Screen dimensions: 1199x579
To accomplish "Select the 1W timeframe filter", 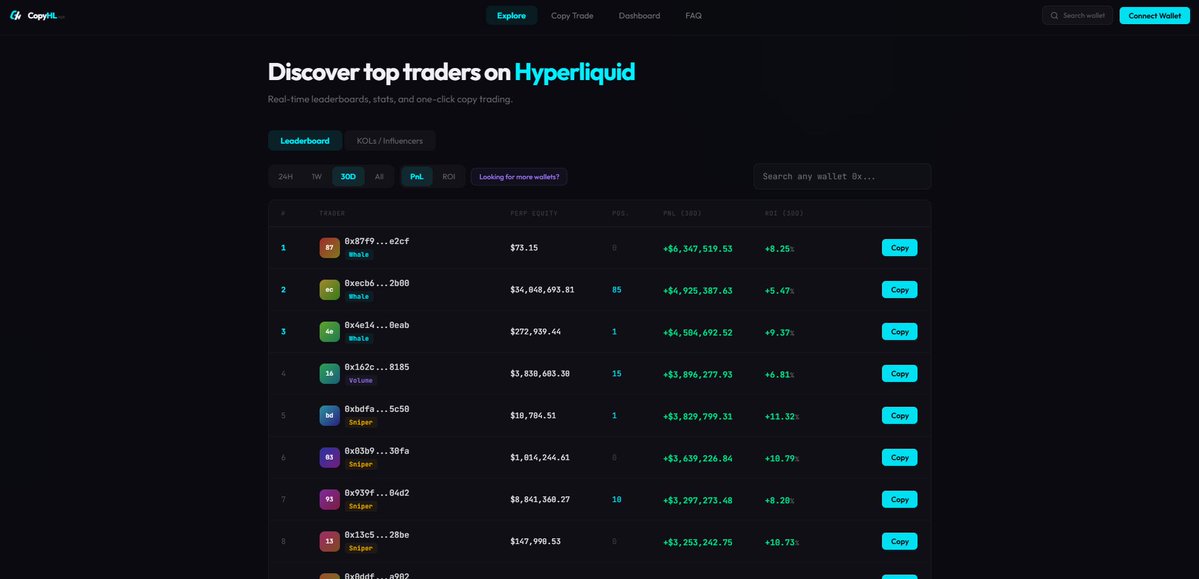I will point(316,177).
